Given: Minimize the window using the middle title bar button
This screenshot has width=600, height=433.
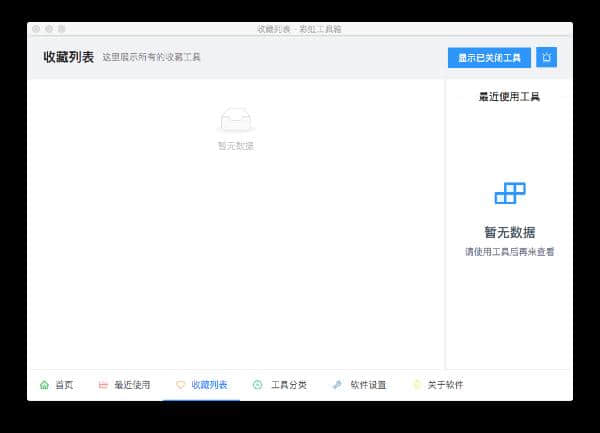Looking at the screenshot, I should pos(49,29).
